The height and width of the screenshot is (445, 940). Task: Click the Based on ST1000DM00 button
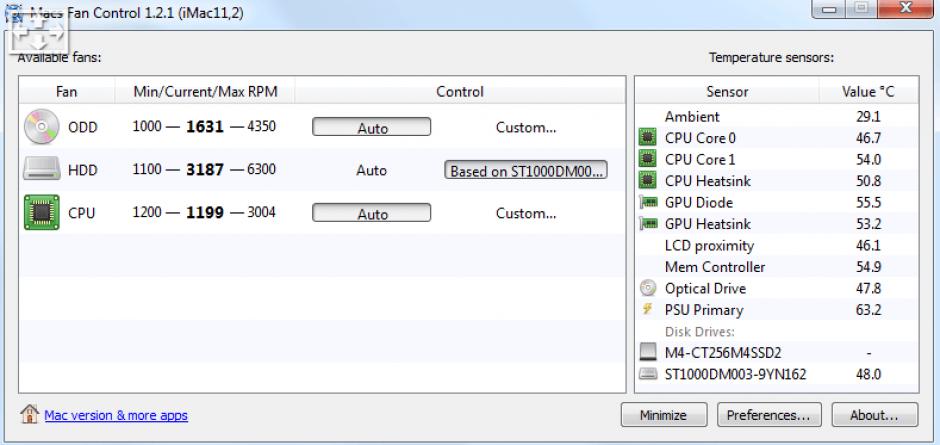[x=526, y=171]
